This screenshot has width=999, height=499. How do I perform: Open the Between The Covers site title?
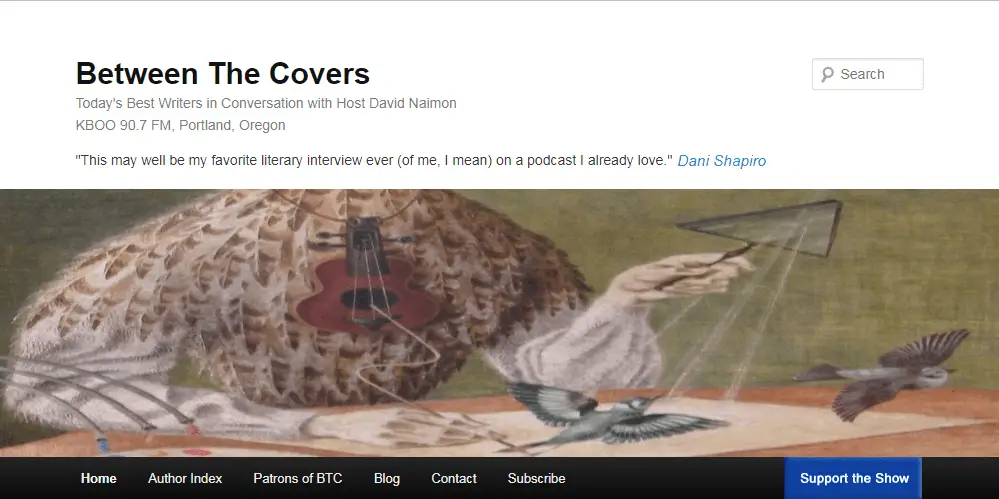pos(222,73)
